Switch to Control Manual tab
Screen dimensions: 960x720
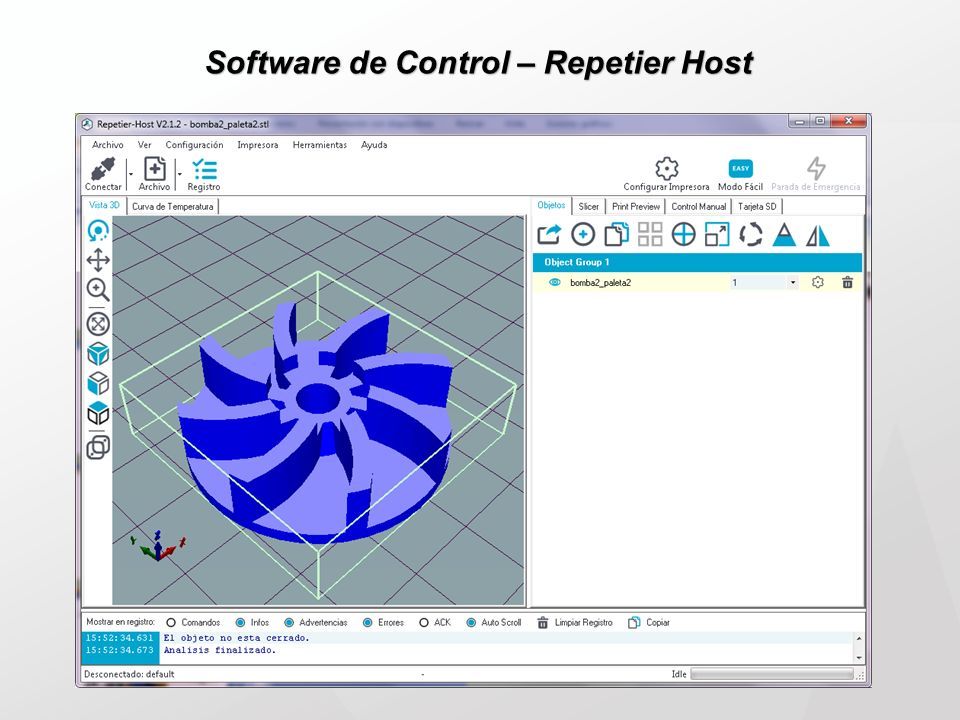(x=699, y=206)
